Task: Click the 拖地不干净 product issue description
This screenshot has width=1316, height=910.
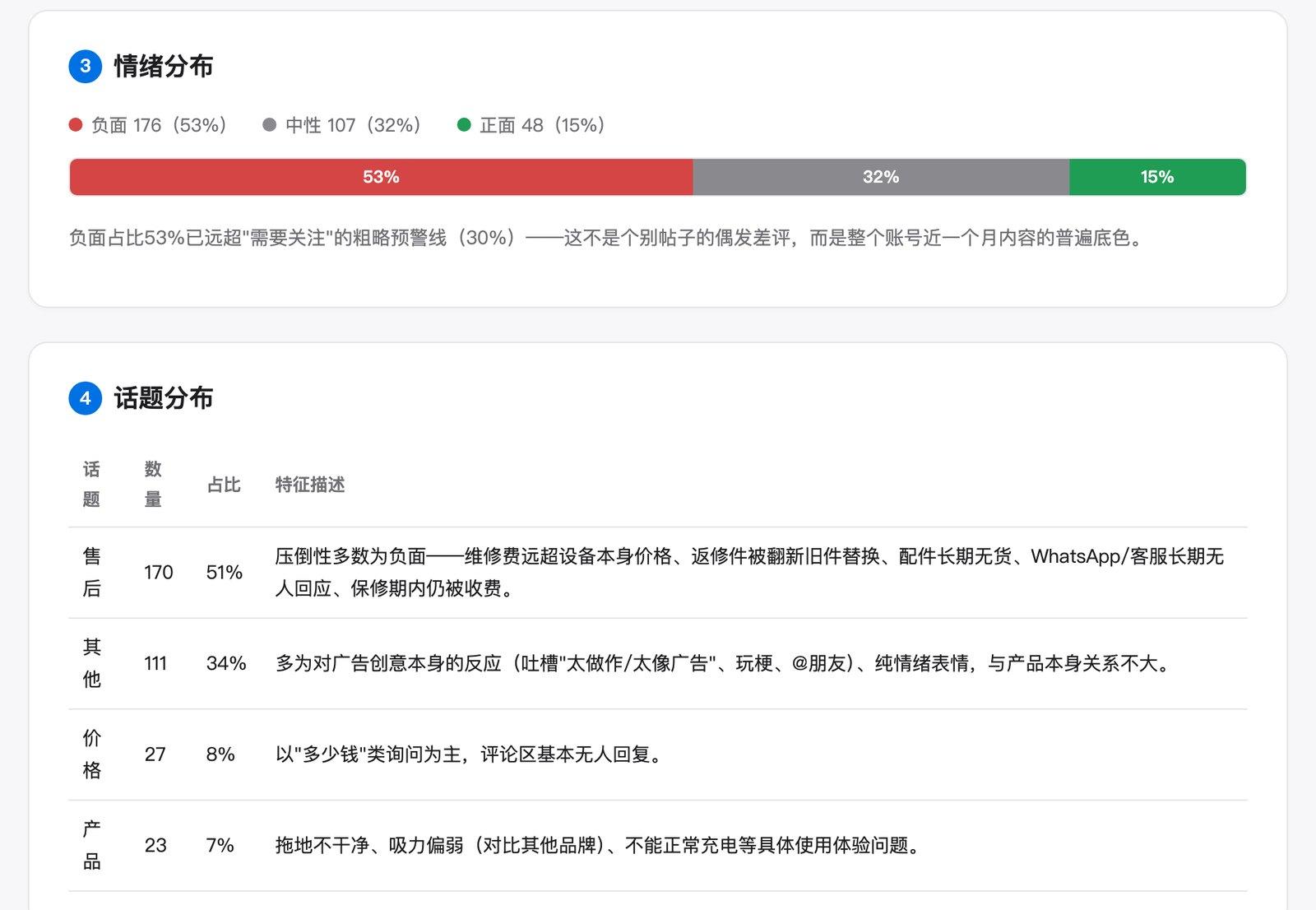Action: [x=600, y=845]
